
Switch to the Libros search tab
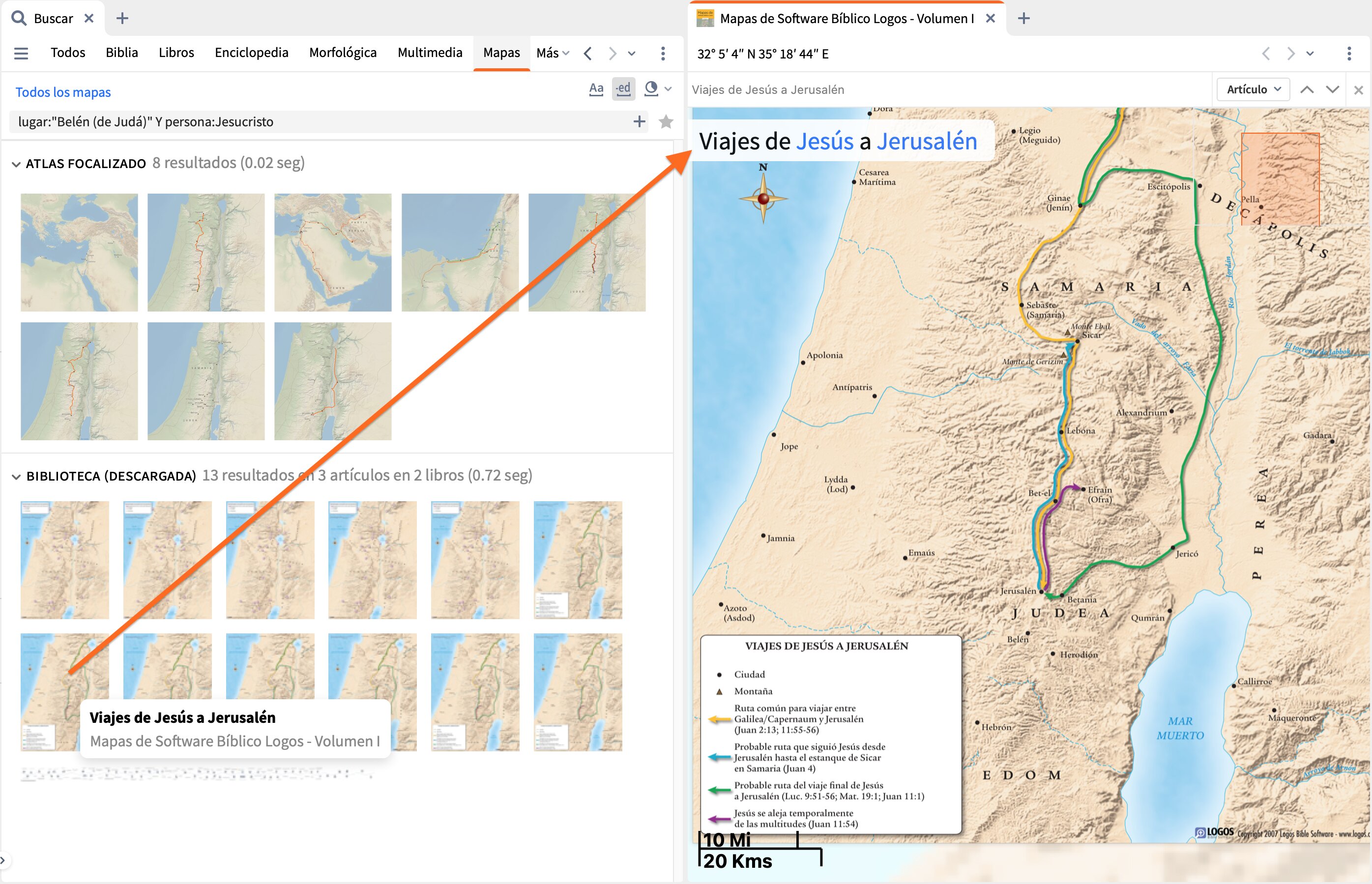(176, 53)
